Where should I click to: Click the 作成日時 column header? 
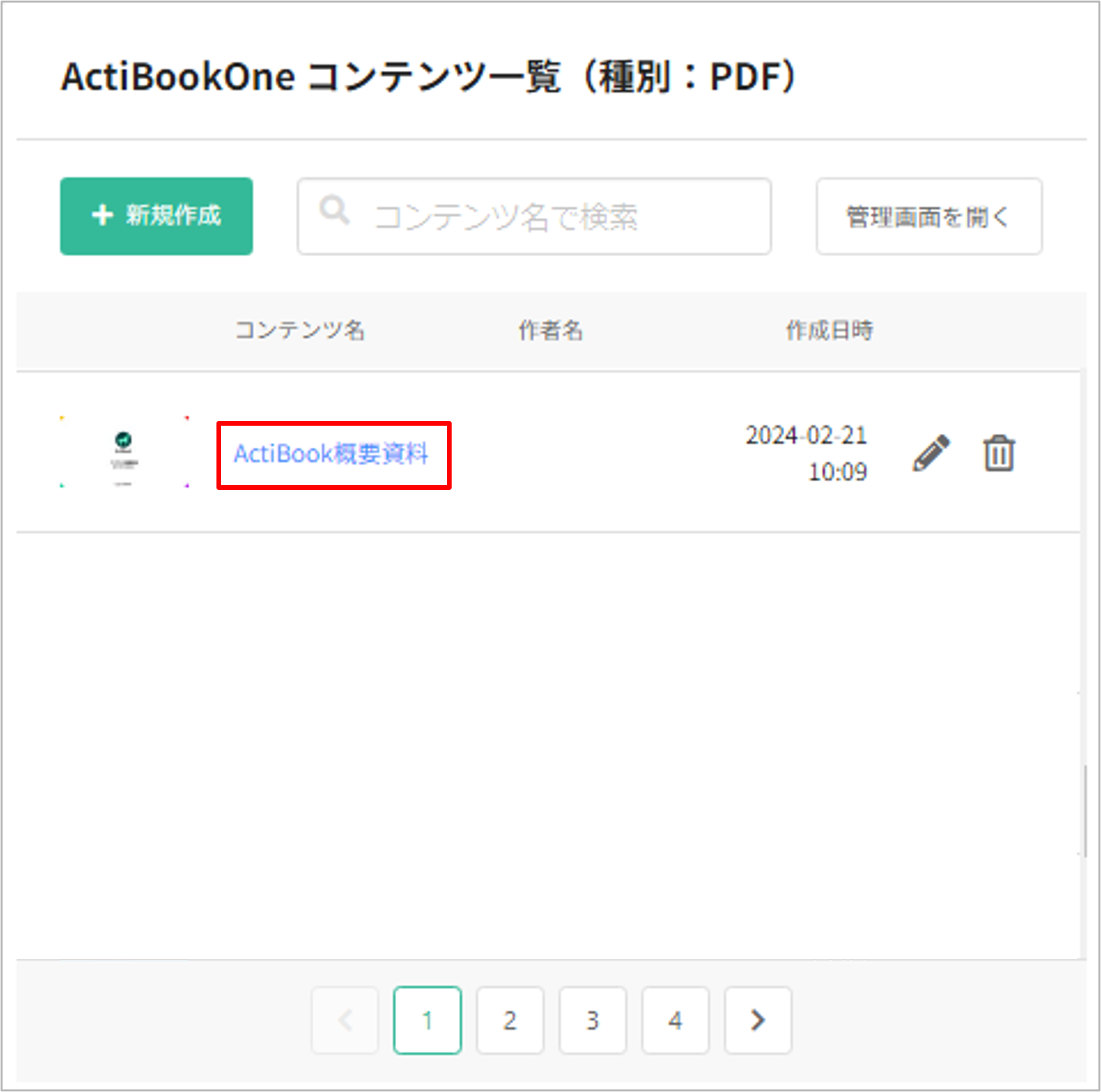click(x=829, y=330)
